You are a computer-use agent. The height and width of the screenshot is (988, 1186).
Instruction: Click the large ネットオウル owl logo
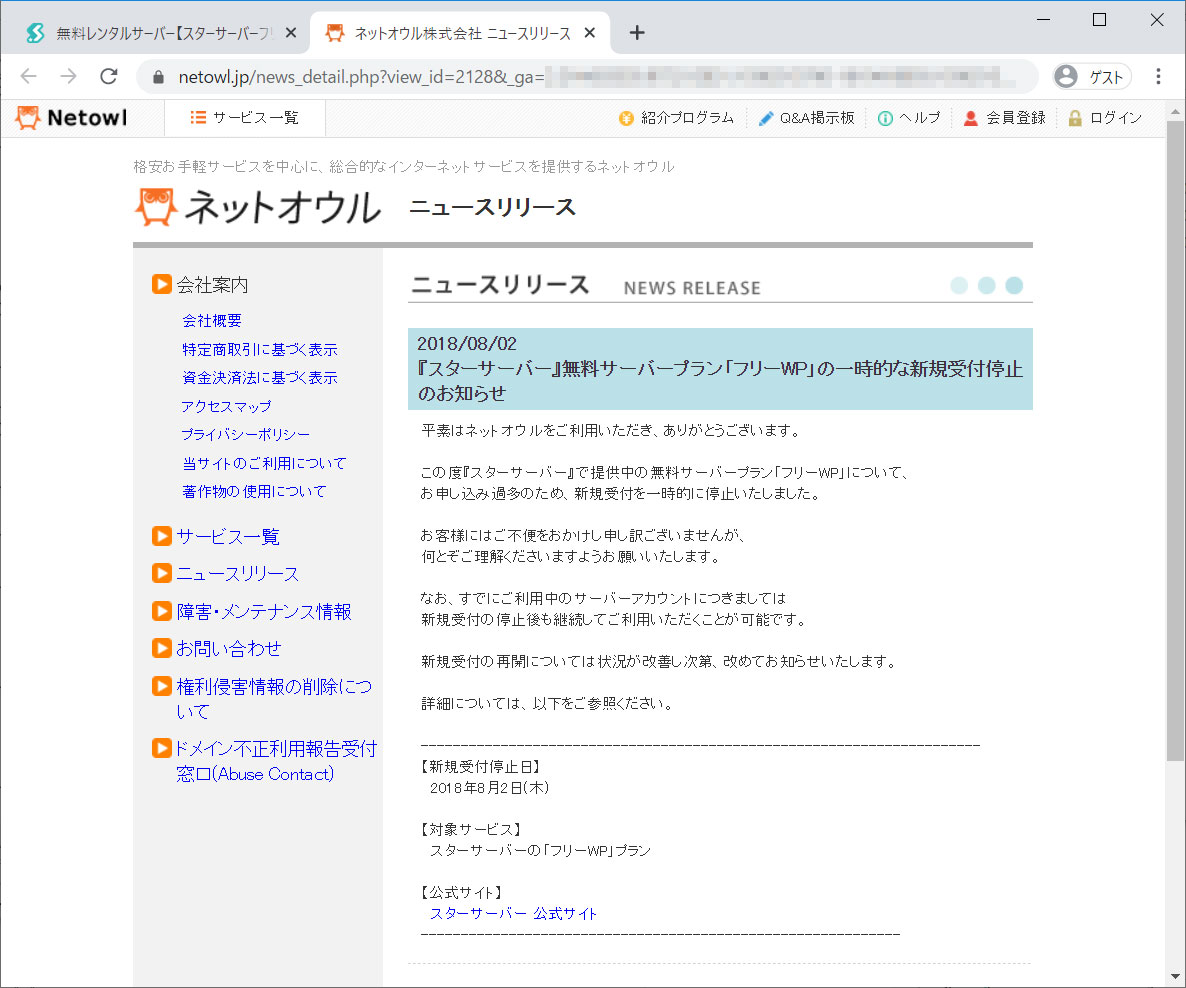point(258,207)
